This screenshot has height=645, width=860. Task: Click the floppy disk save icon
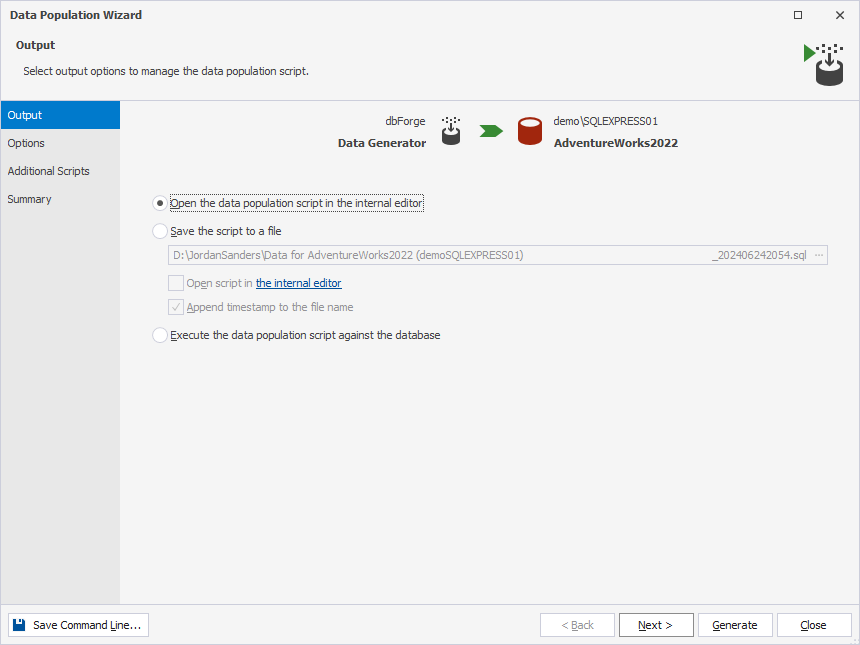[19, 625]
